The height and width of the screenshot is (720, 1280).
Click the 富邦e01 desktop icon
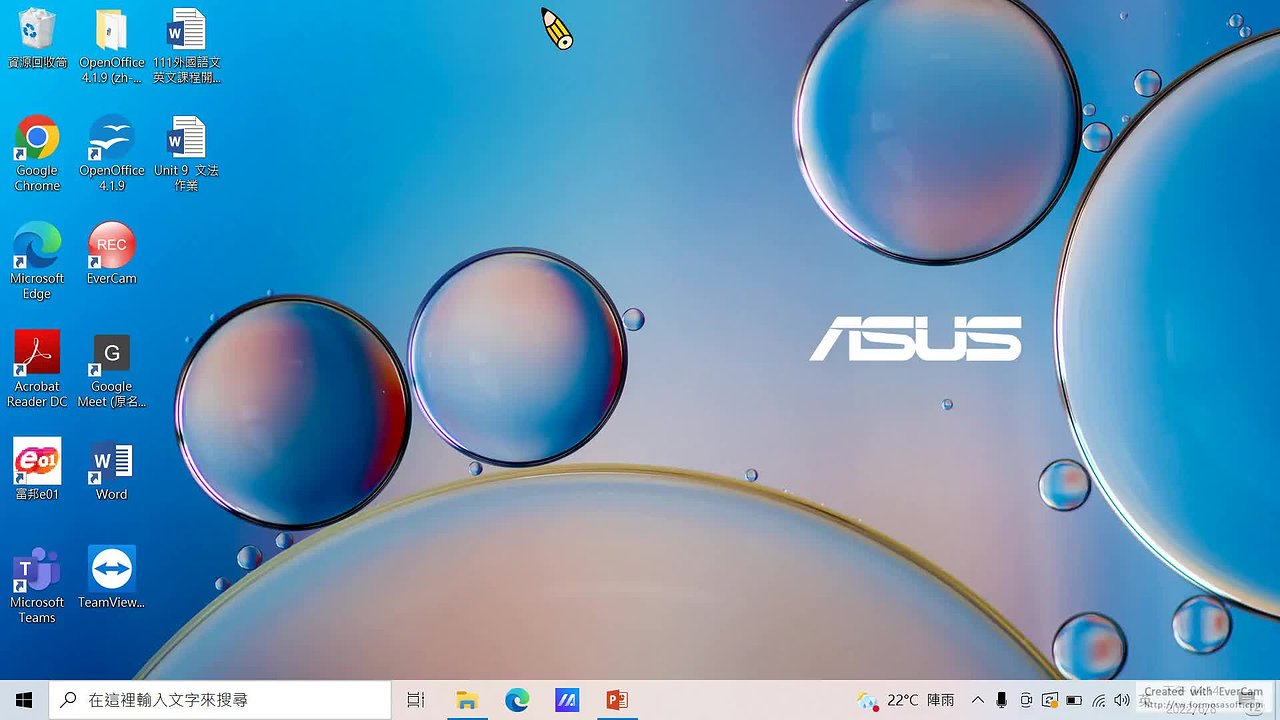click(x=37, y=462)
